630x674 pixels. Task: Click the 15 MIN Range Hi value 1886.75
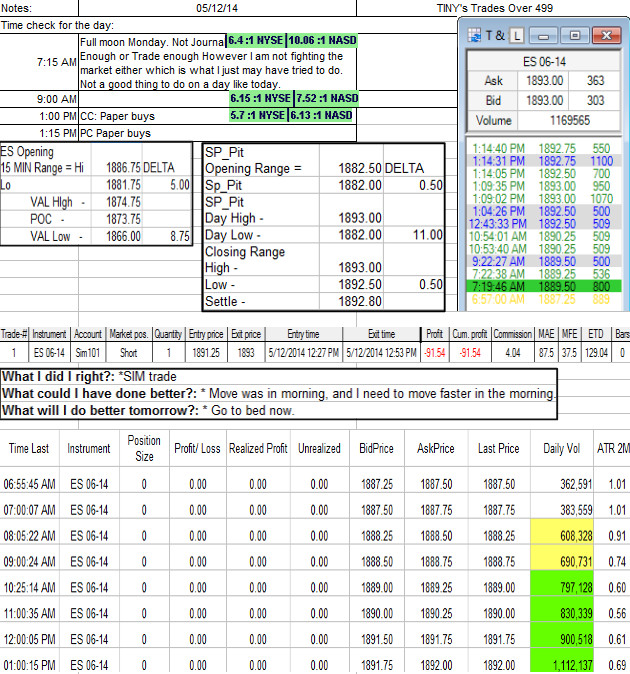(124, 168)
